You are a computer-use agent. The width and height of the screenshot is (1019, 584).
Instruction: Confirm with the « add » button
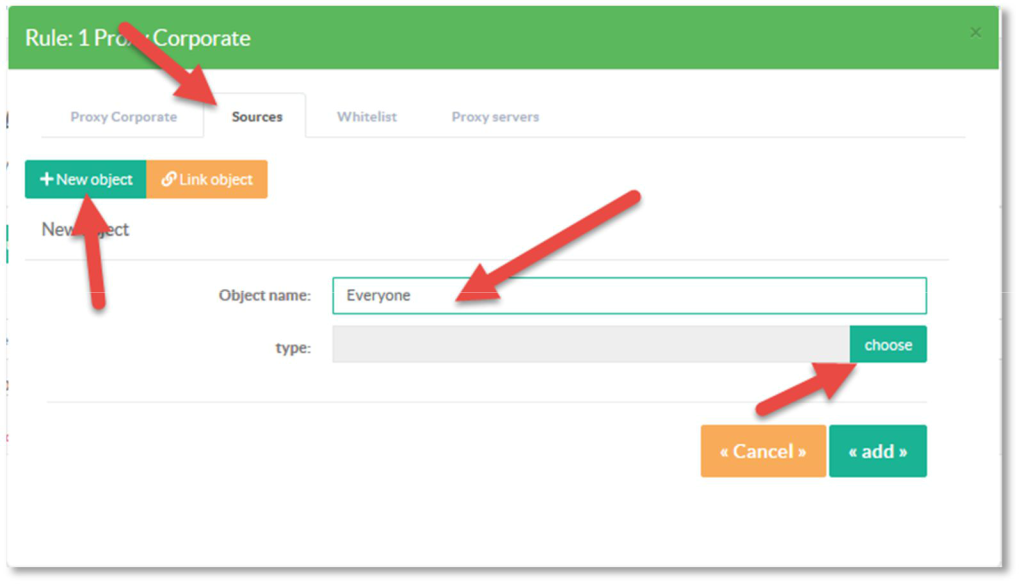[878, 452]
